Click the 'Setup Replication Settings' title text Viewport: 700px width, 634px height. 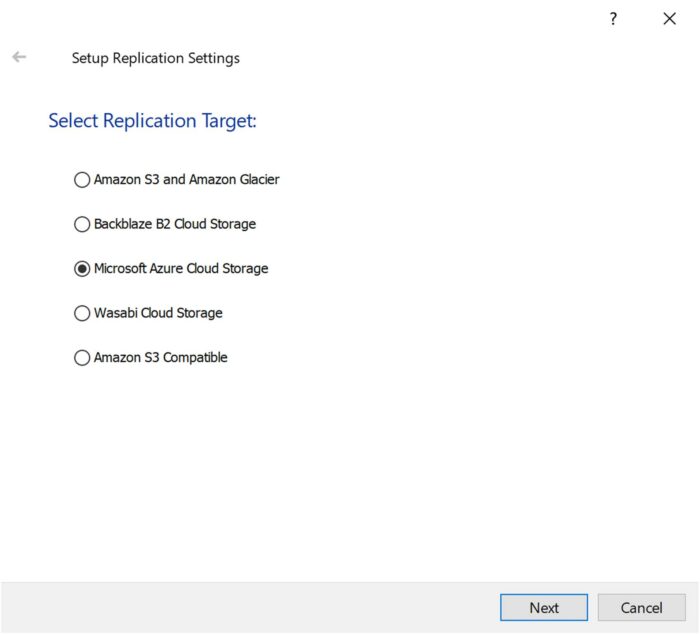click(155, 58)
